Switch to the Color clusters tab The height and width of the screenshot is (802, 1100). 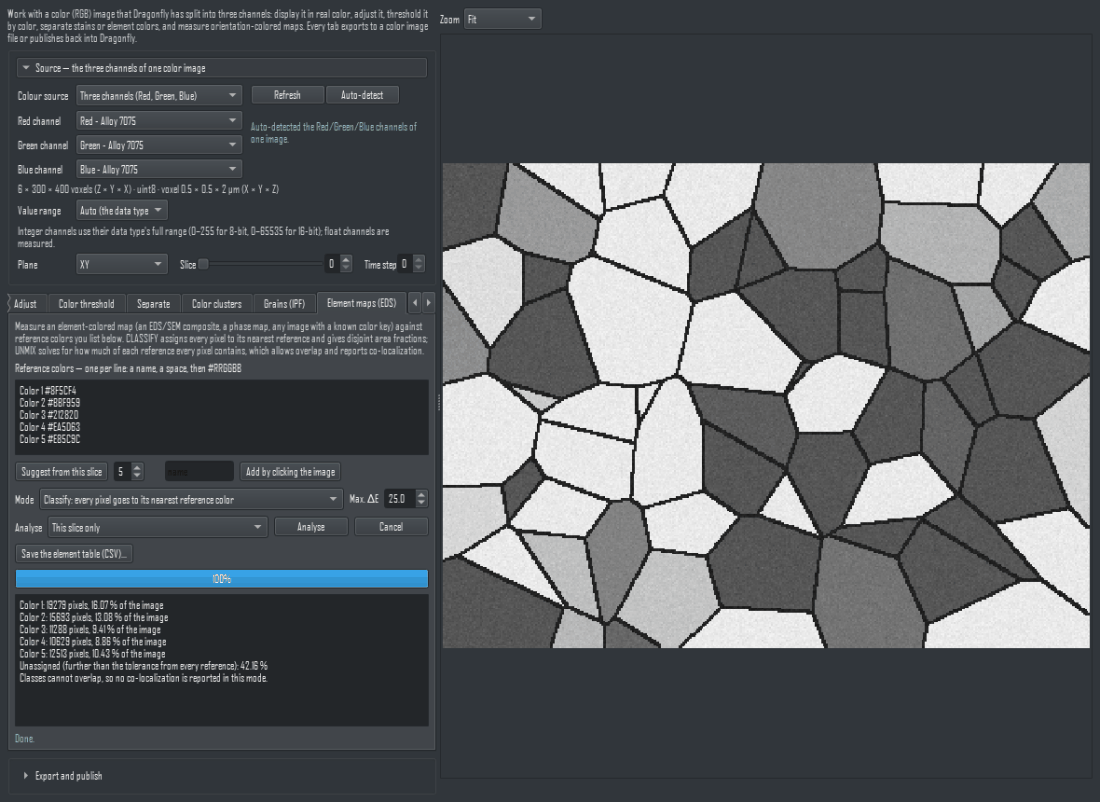coord(217,304)
